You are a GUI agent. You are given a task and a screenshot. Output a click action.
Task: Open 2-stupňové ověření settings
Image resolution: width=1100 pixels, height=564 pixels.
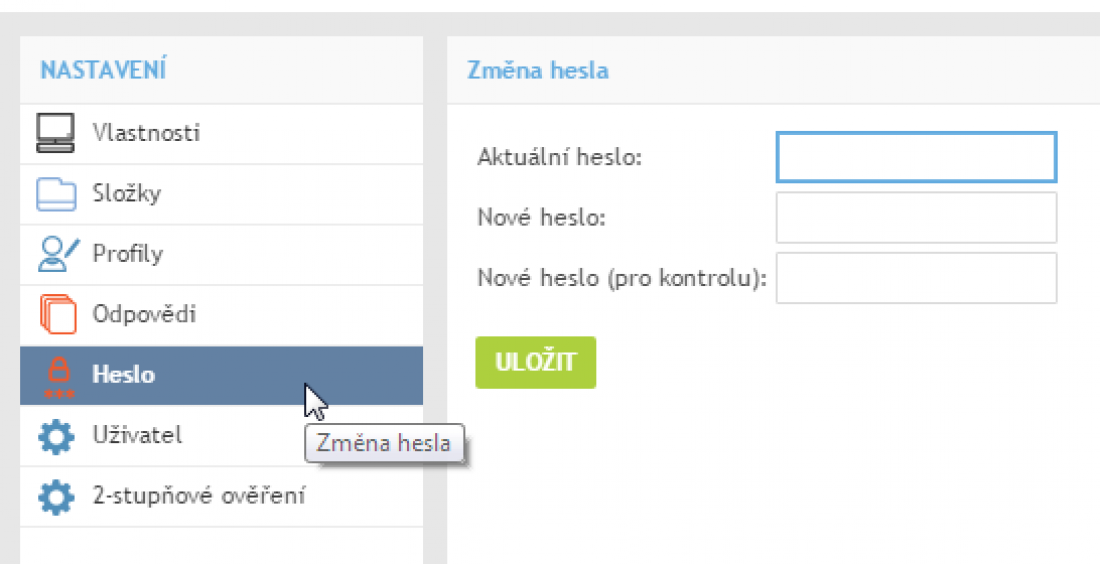[x=198, y=496]
